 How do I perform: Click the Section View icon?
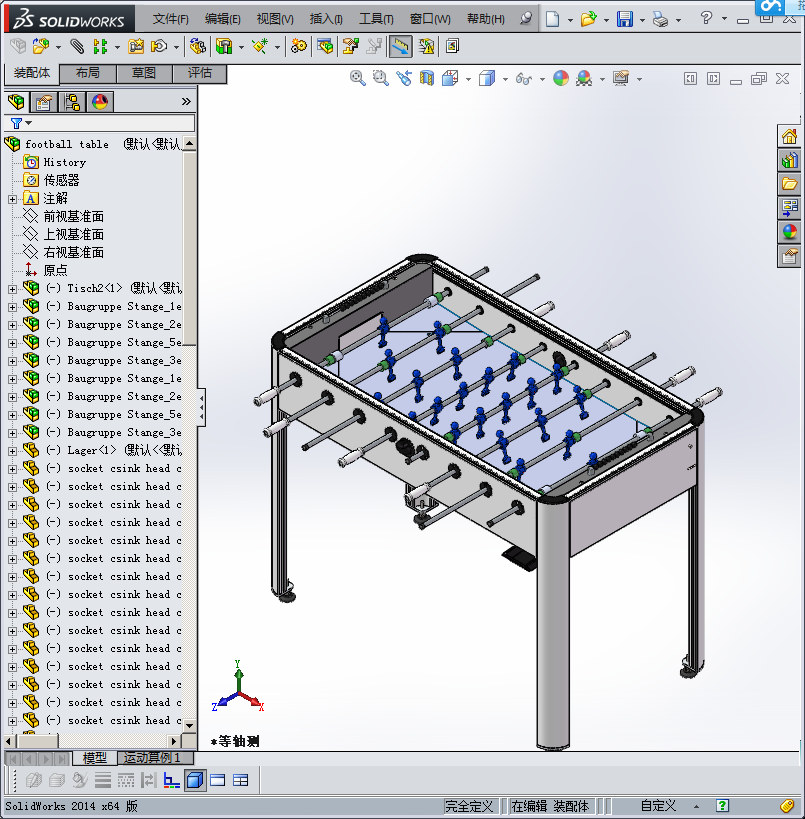[427, 78]
